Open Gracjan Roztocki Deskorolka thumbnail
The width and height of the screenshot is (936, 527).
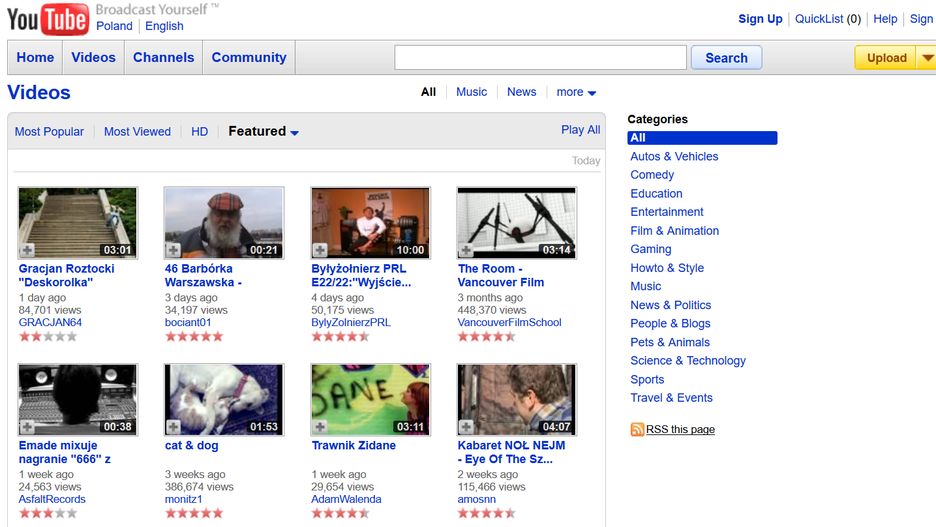78,223
